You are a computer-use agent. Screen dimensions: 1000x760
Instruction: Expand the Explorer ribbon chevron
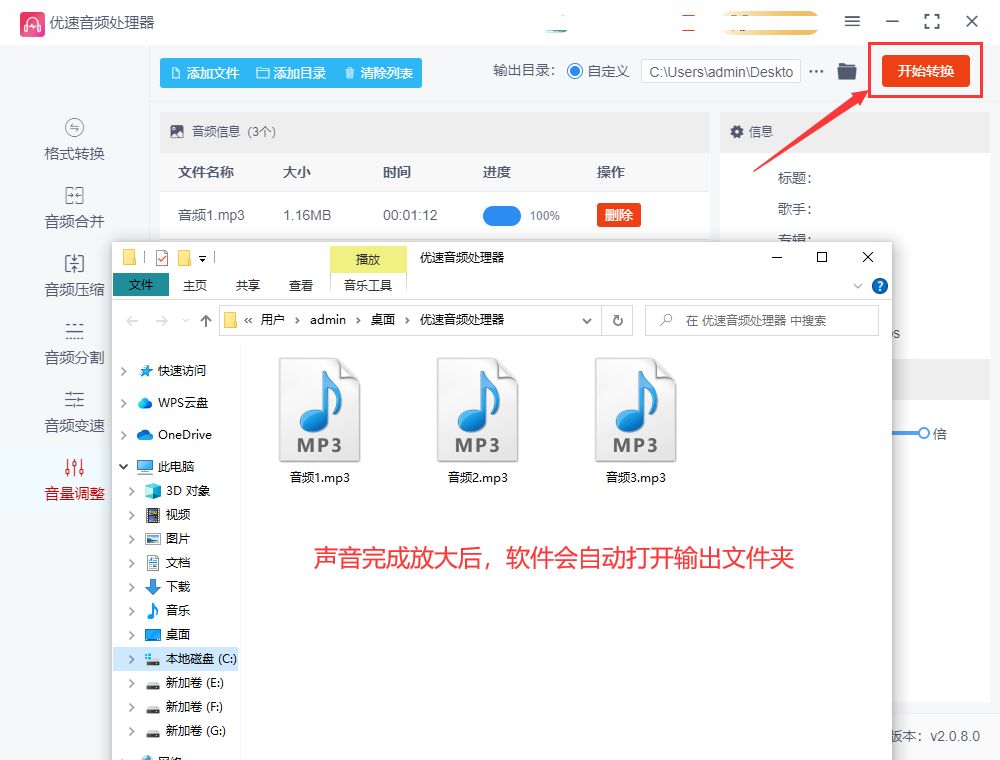(858, 286)
